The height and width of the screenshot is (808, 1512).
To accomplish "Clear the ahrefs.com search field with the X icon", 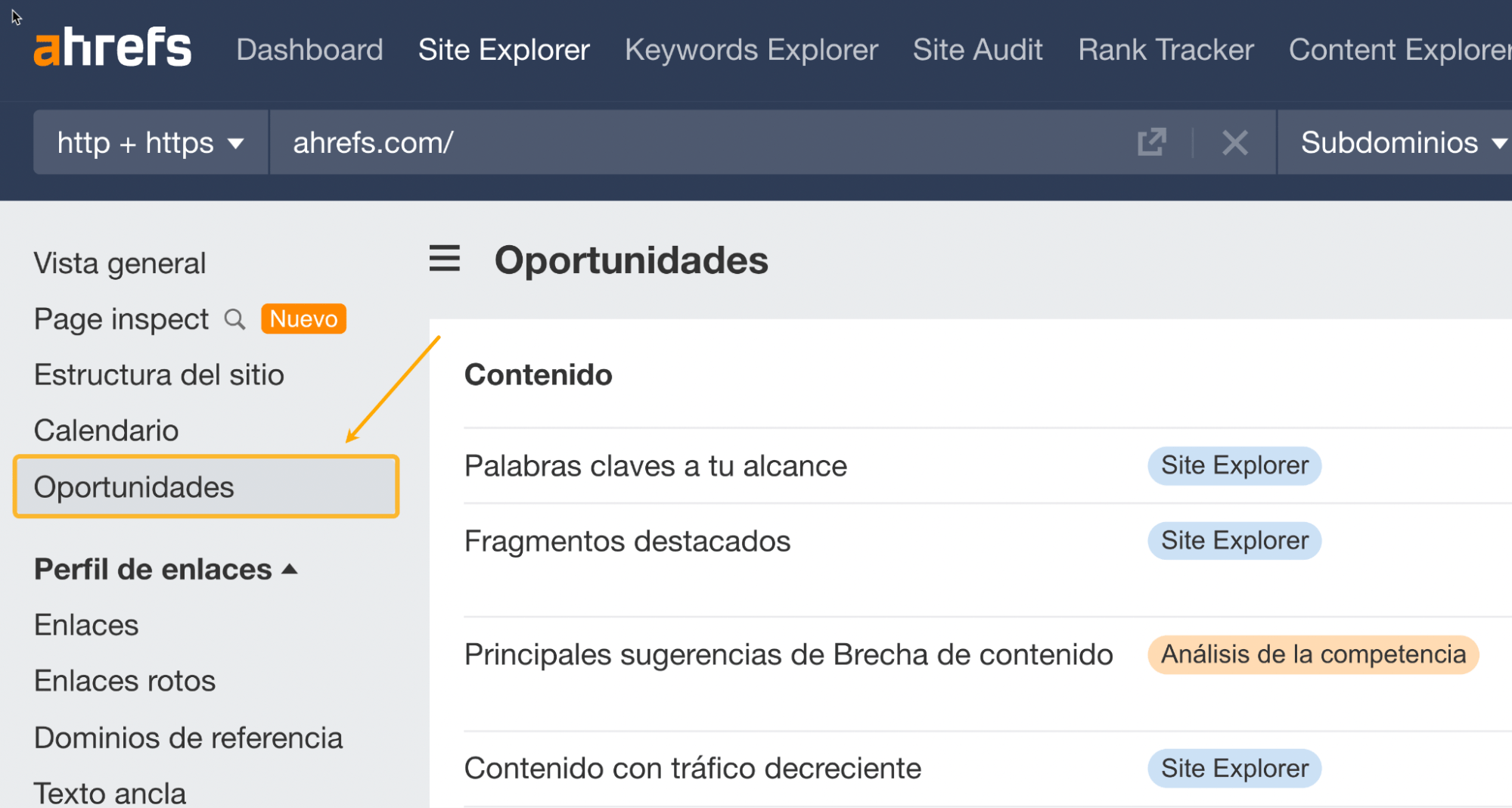I will click(1235, 142).
